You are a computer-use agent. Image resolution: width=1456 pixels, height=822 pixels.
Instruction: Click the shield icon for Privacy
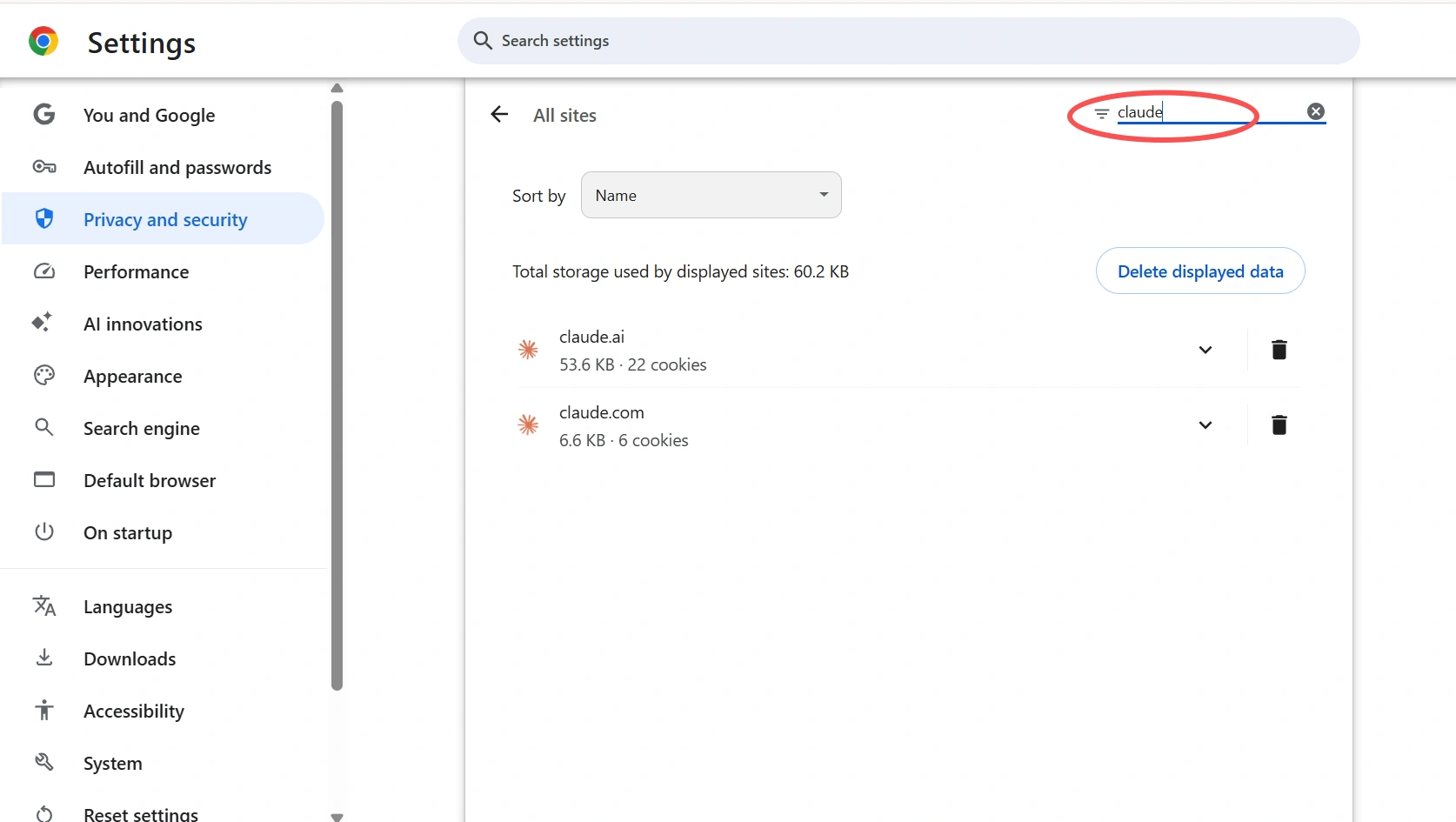click(44, 218)
